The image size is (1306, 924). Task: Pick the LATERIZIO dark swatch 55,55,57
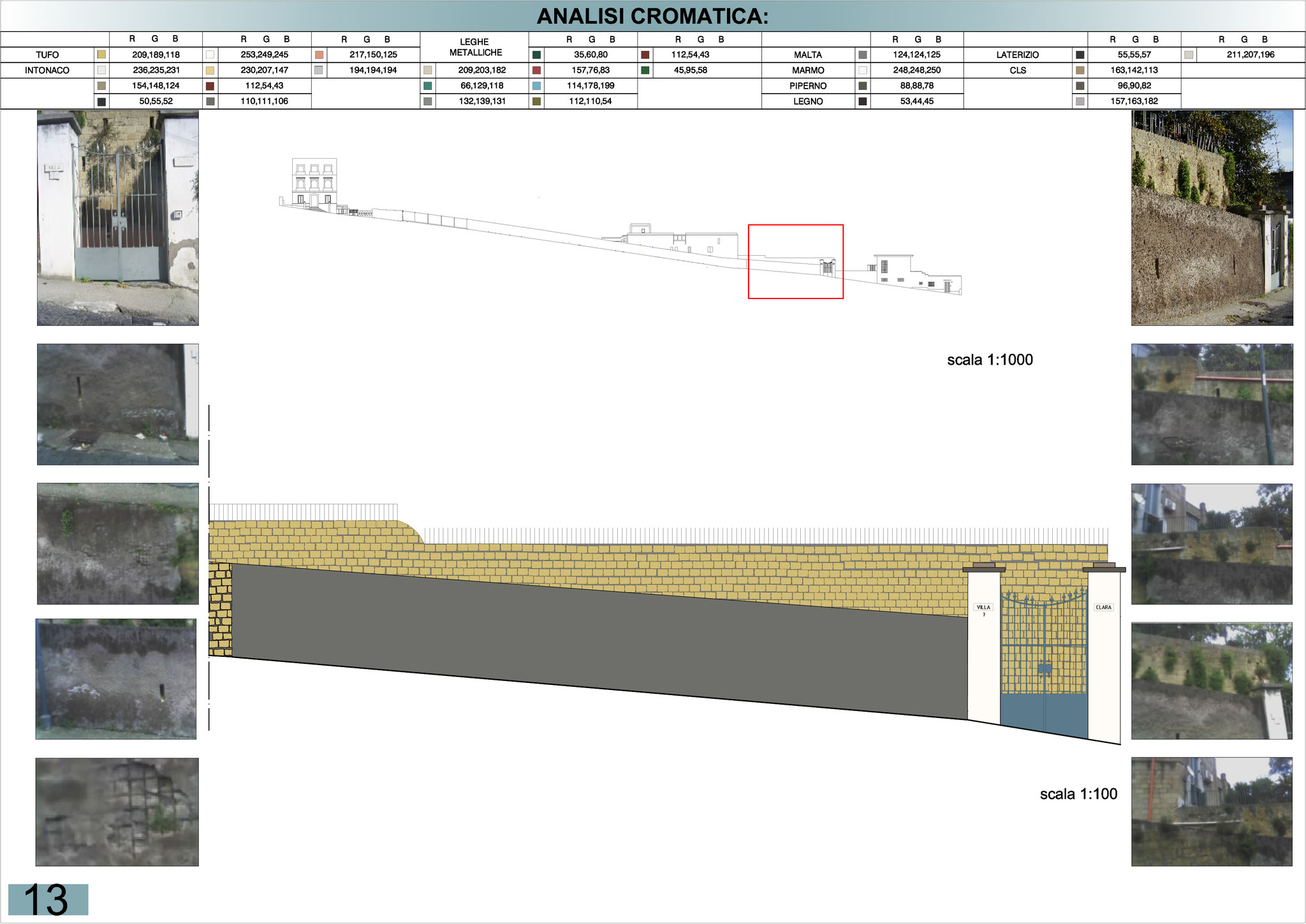tap(1080, 55)
